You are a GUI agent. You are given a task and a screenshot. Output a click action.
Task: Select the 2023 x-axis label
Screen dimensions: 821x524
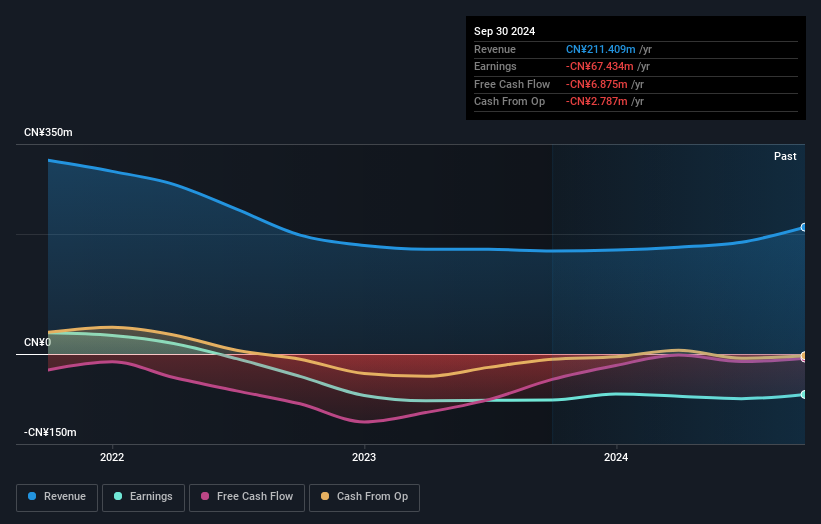[364, 457]
